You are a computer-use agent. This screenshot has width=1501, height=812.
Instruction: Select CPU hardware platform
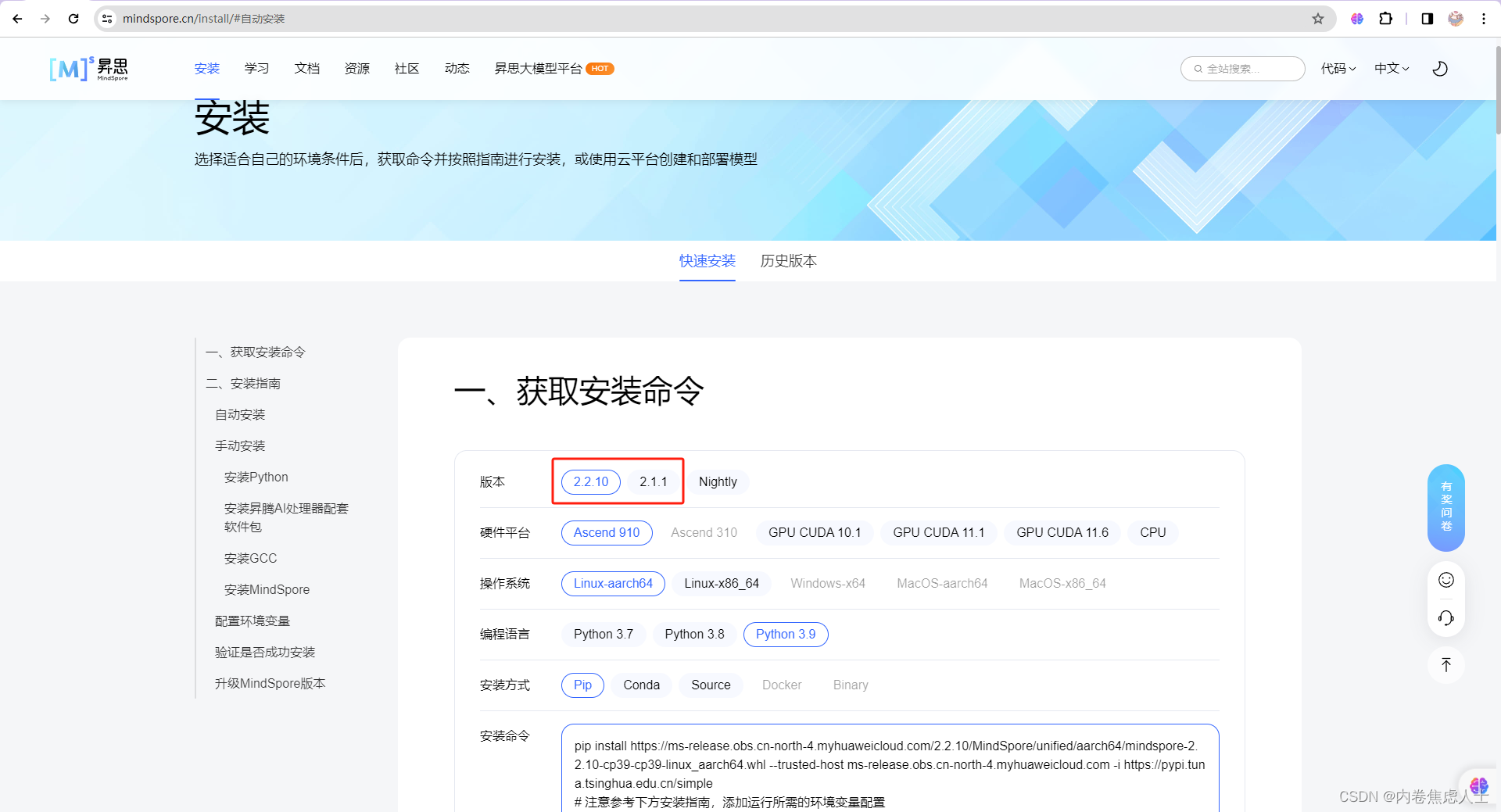click(1153, 533)
